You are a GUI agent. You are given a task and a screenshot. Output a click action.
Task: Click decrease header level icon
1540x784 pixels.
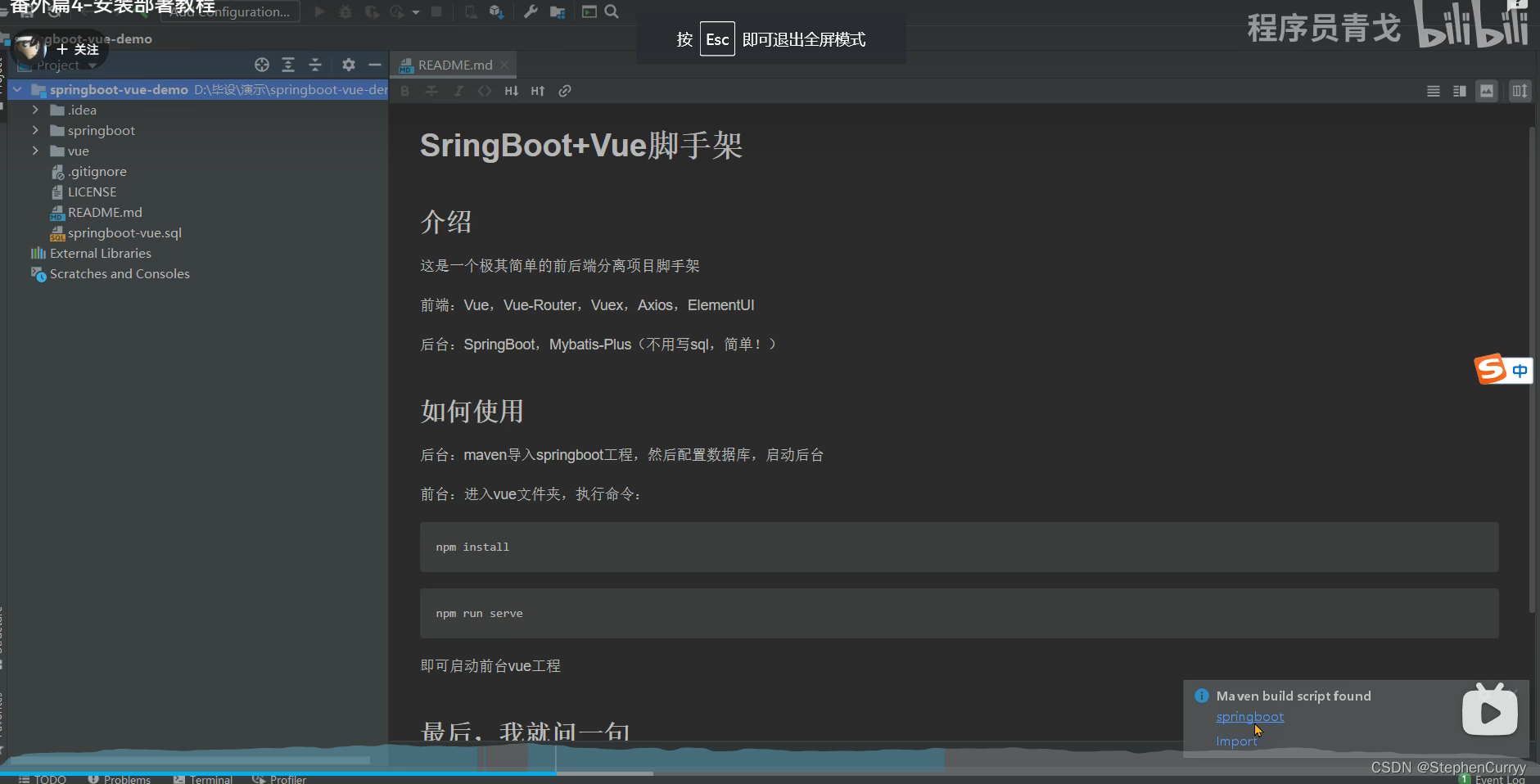pos(512,91)
